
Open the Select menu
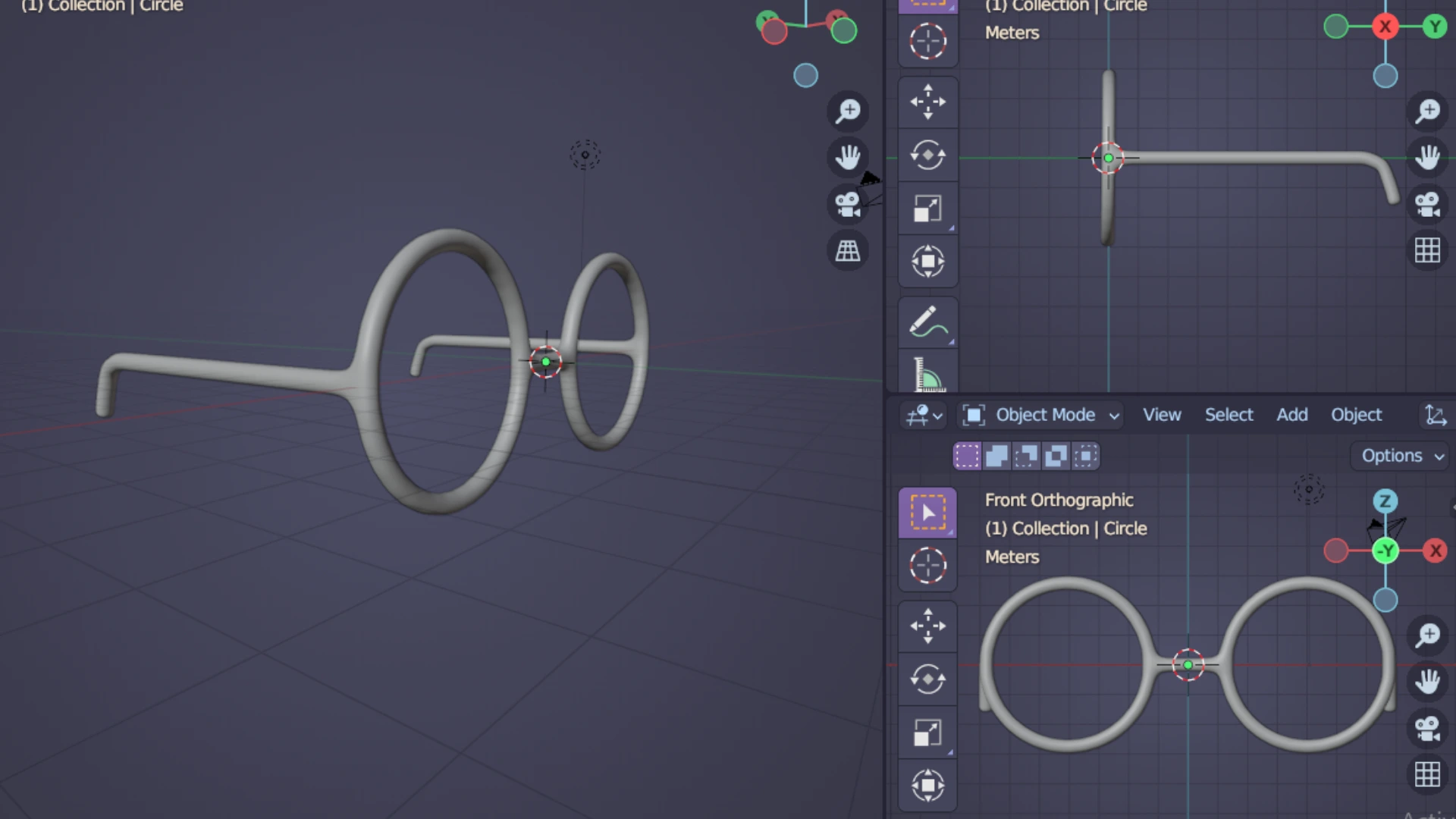click(x=1228, y=415)
